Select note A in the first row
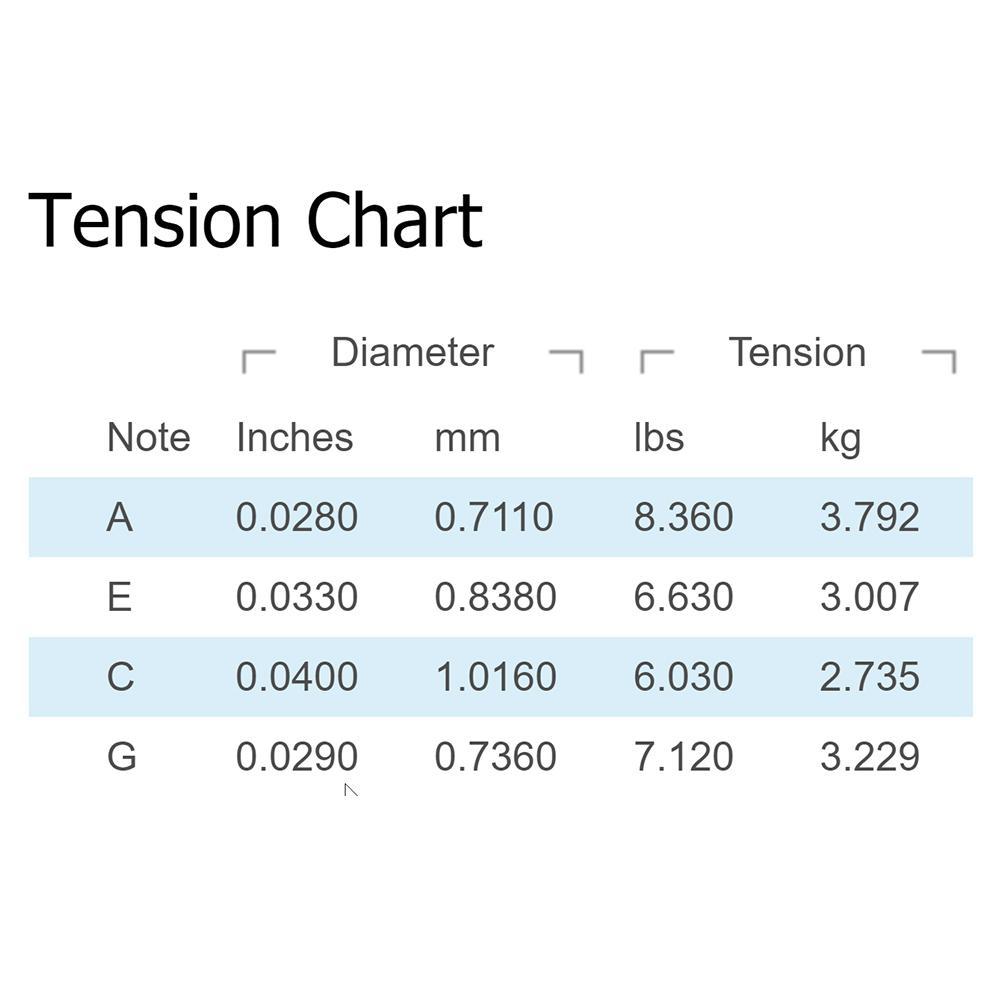Image resolution: width=1000 pixels, height=1000 pixels. (120, 517)
